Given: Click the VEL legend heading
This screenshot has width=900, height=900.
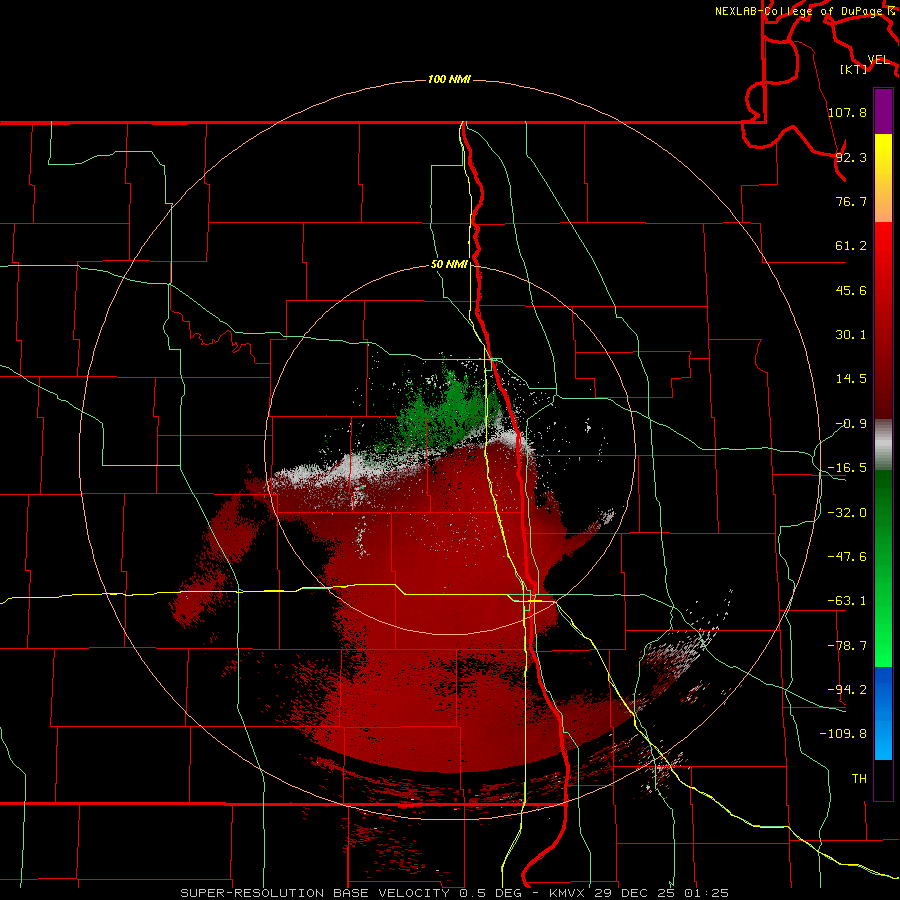Looking at the screenshot, I should coord(878,60).
